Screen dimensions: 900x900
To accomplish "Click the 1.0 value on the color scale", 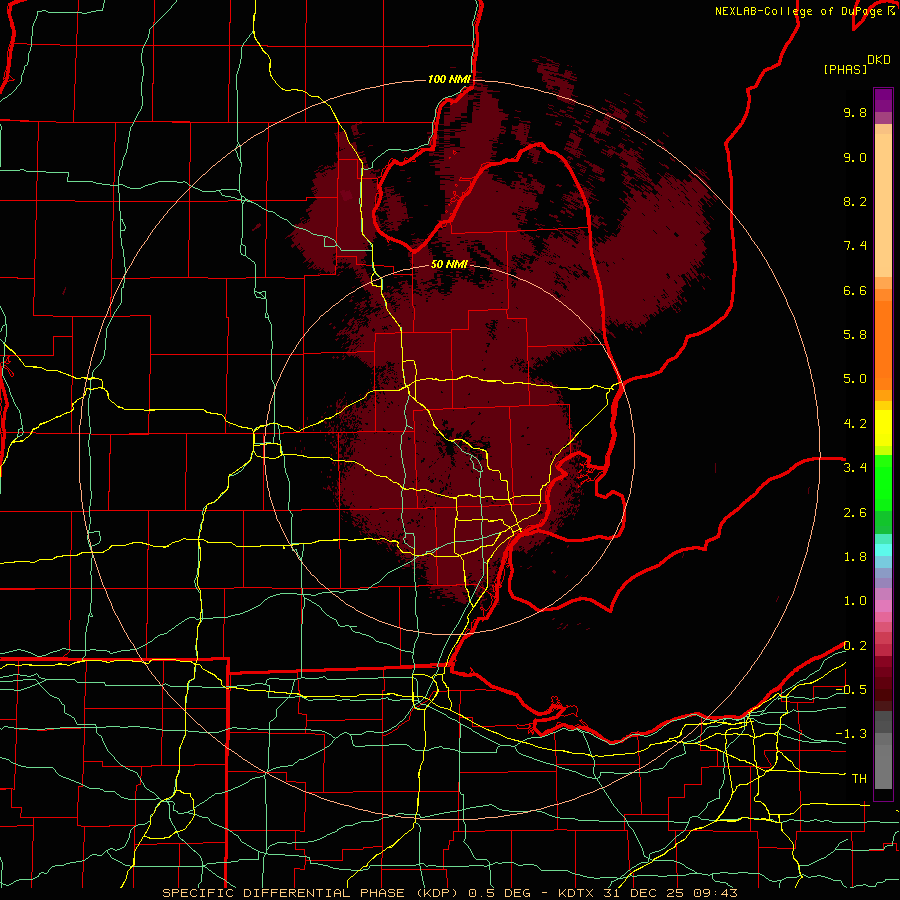I will pos(855,601).
